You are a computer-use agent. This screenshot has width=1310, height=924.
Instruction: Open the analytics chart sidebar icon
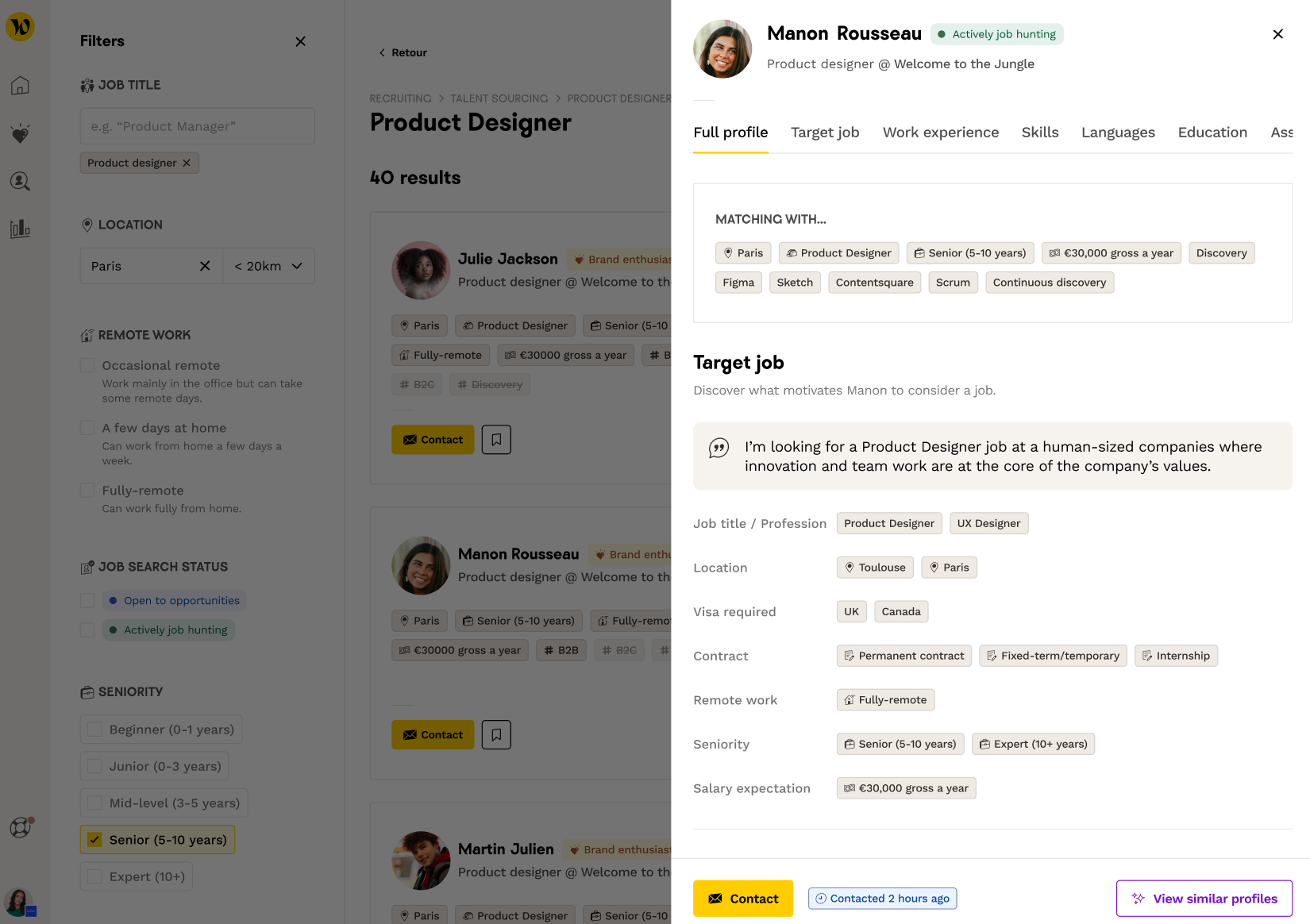point(20,229)
